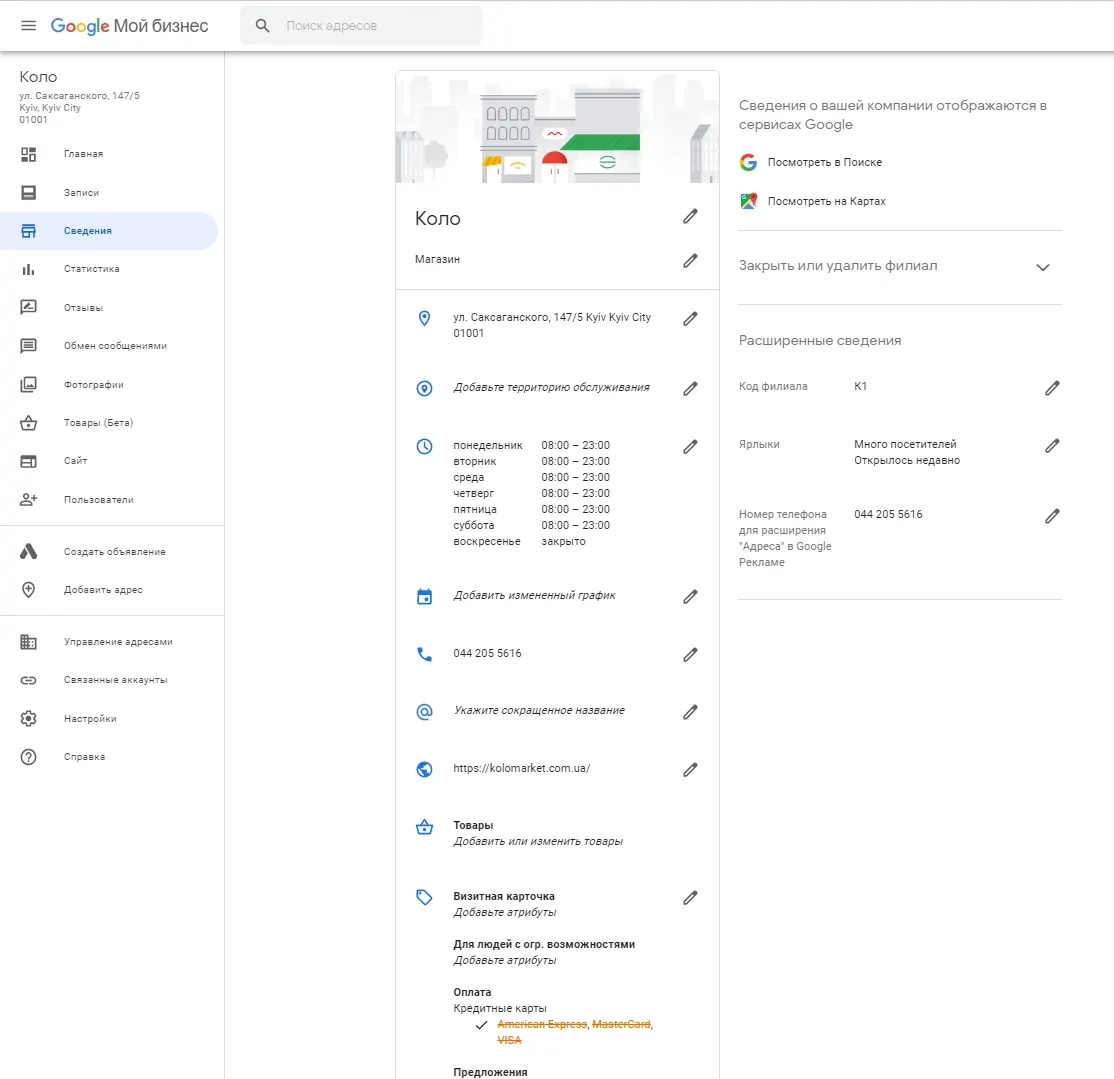Expand Закрыть или удалить филиал section
Viewport: 1114px width, 1079px height.
1043,267
